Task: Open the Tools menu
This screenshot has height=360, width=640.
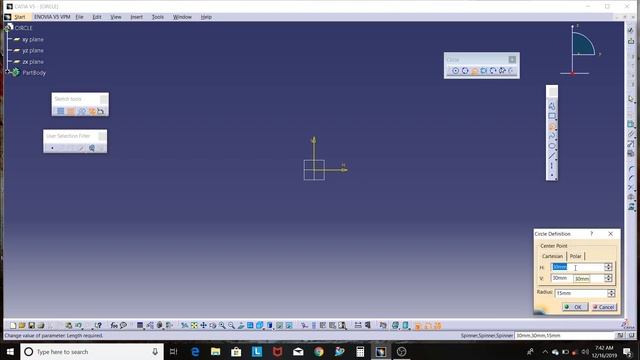Action: tap(158, 17)
